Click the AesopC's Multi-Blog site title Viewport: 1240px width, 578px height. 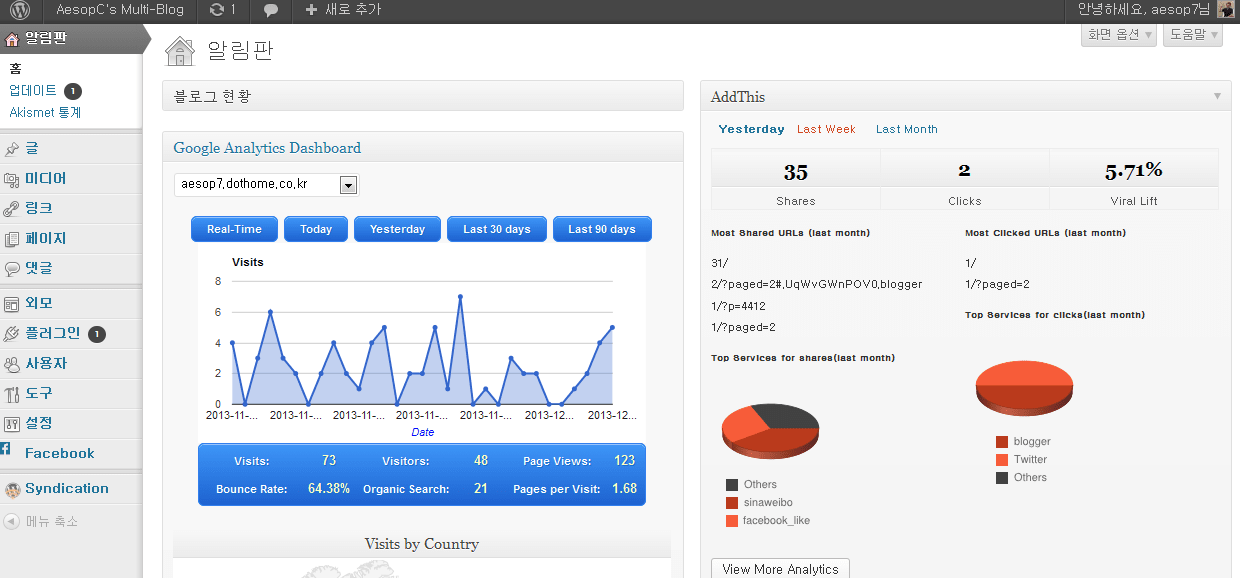(x=122, y=10)
